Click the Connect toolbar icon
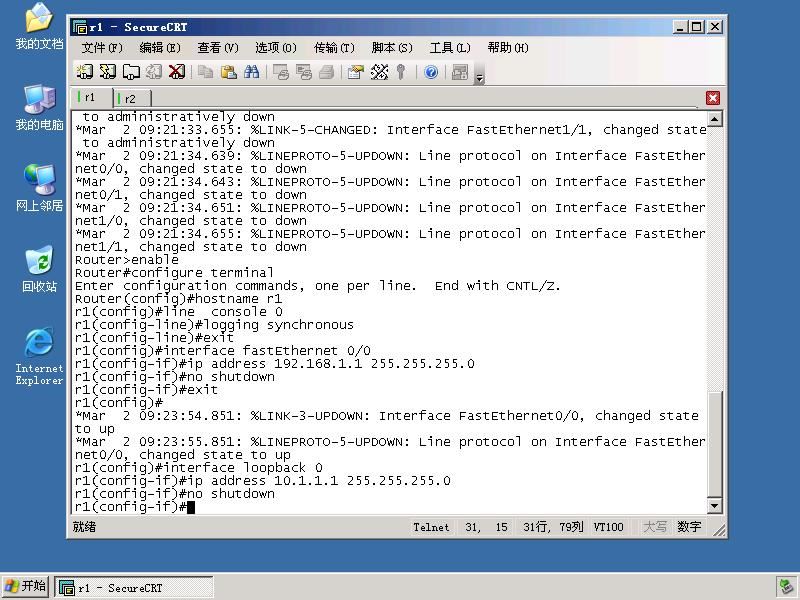This screenshot has height=600, width=800. [85, 72]
